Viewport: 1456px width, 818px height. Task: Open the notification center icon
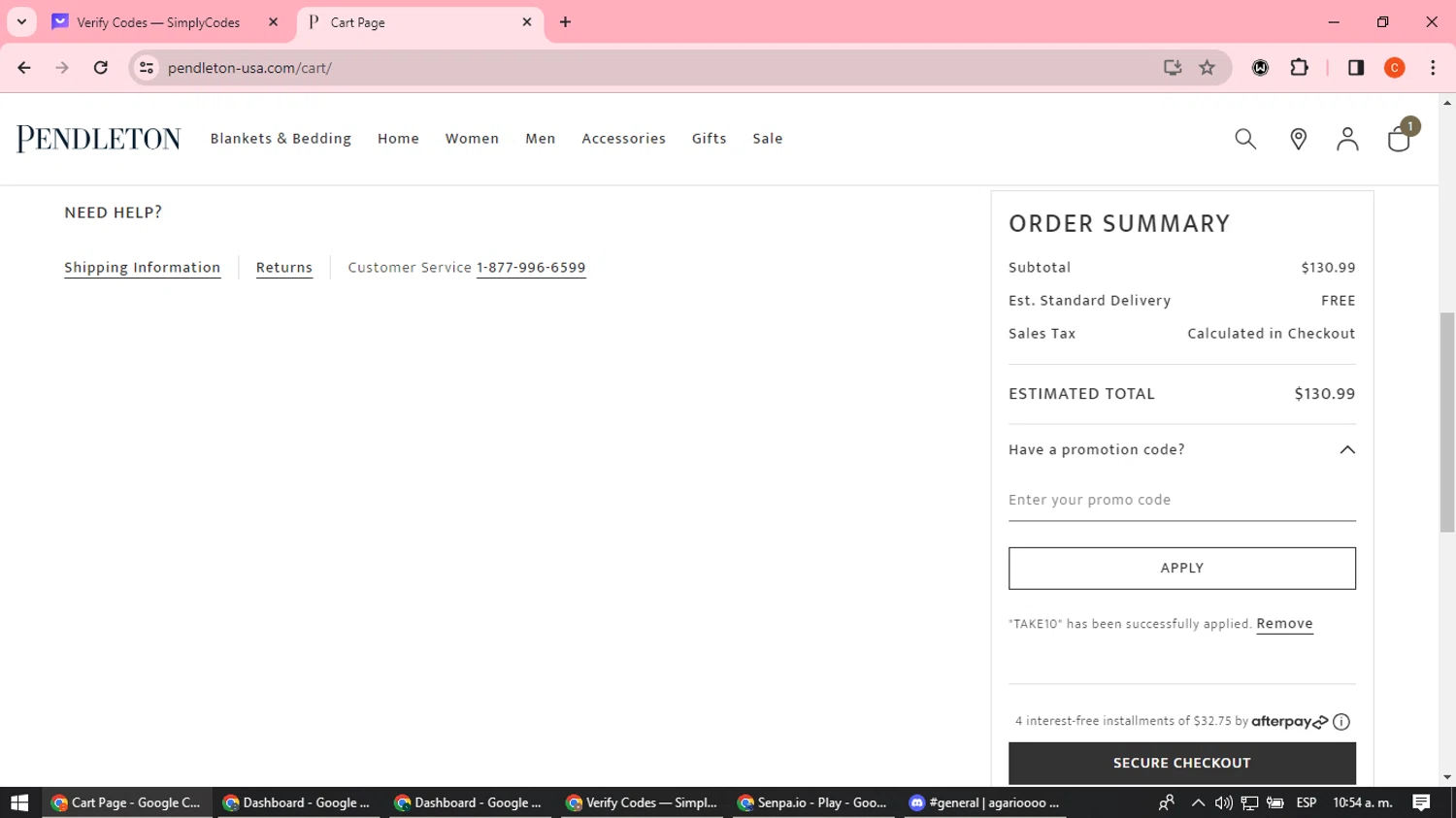[1422, 802]
